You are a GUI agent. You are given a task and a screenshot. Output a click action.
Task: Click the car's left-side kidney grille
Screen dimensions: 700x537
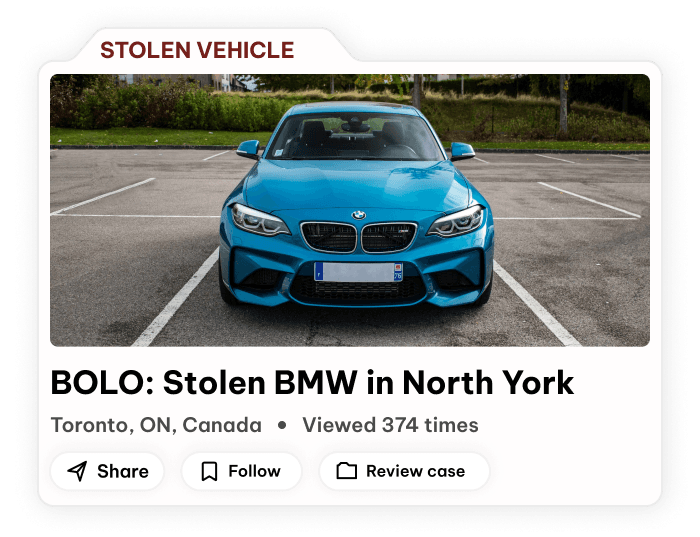coord(329,237)
